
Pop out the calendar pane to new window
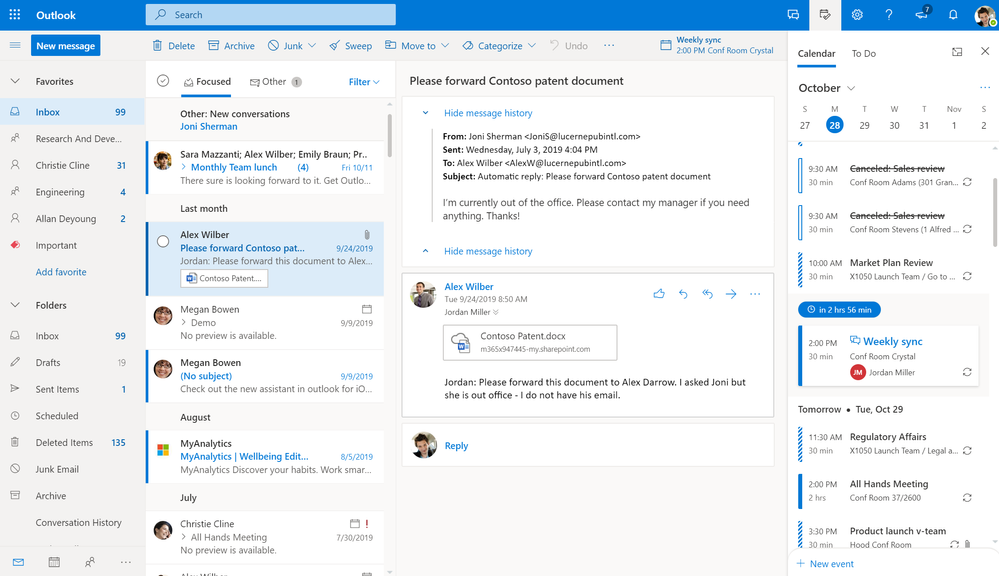(957, 52)
